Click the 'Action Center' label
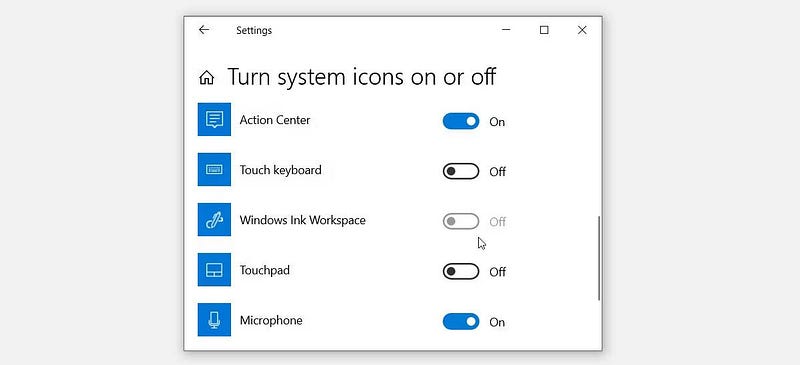 click(x=275, y=120)
